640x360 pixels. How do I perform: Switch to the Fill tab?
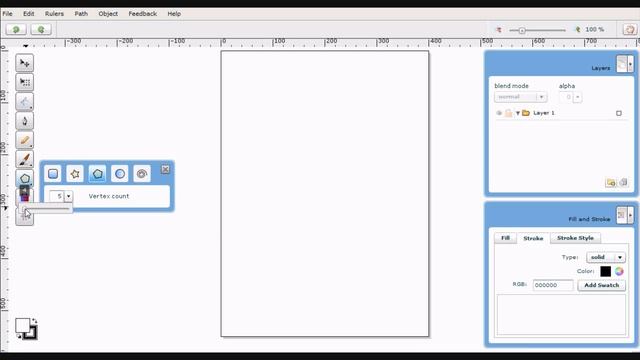505,238
